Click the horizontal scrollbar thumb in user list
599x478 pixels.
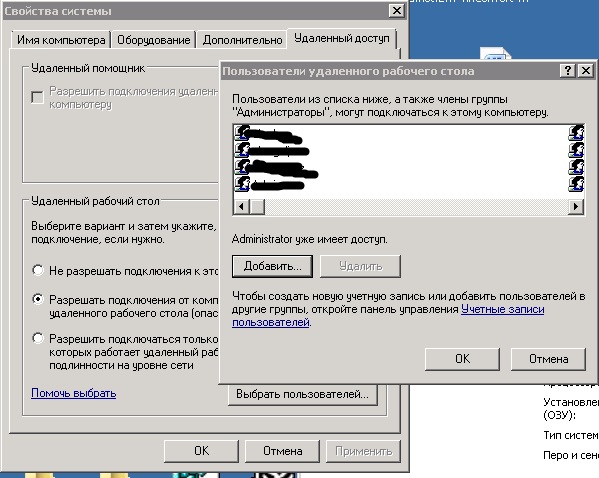tap(257, 207)
